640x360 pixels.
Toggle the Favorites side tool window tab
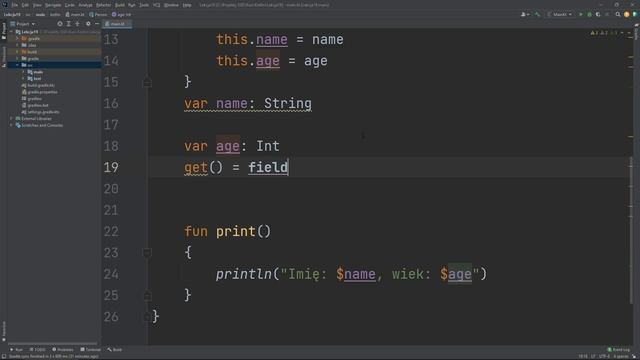[4, 331]
